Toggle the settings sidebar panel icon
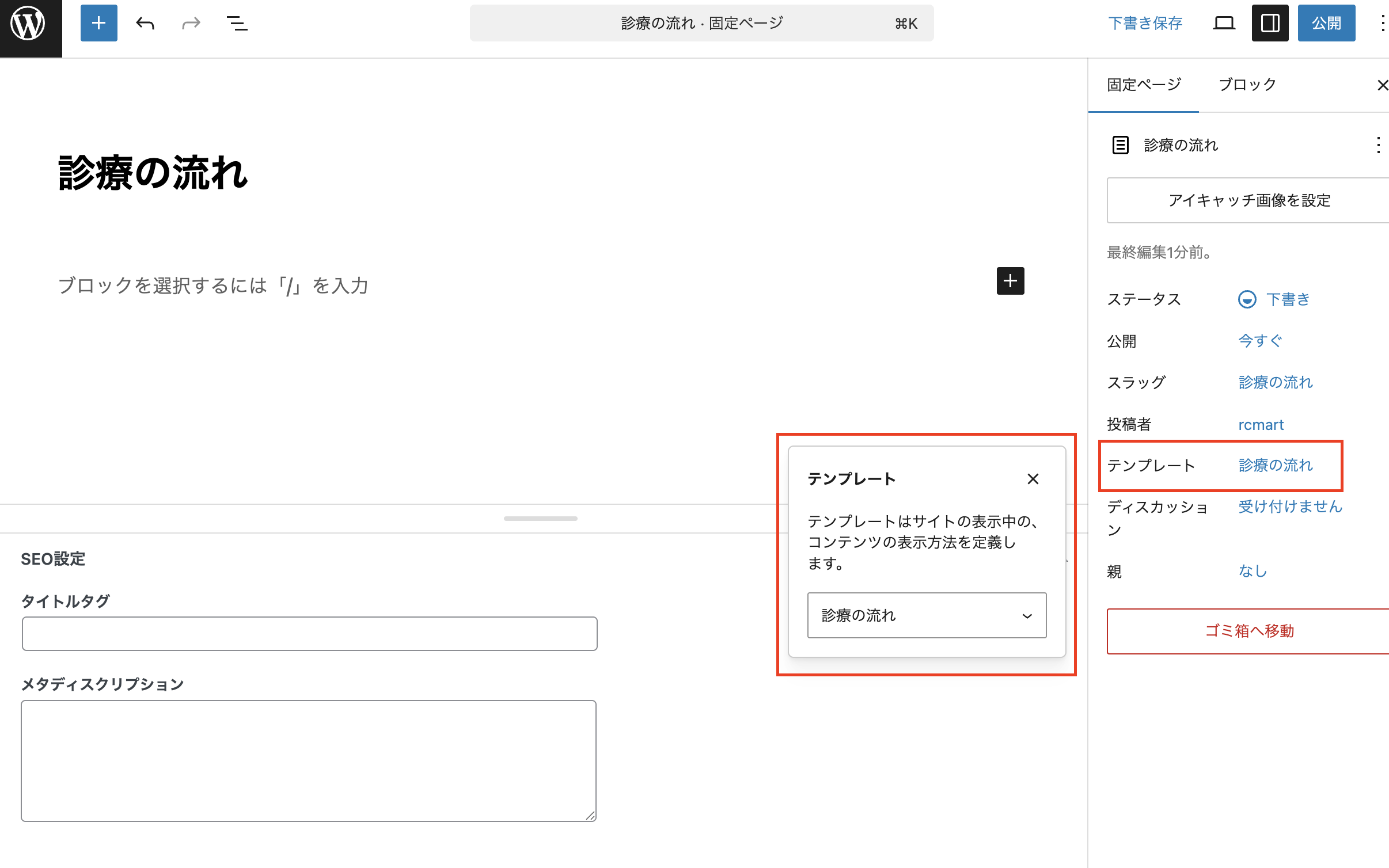1389x868 pixels. pyautogui.click(x=1270, y=24)
